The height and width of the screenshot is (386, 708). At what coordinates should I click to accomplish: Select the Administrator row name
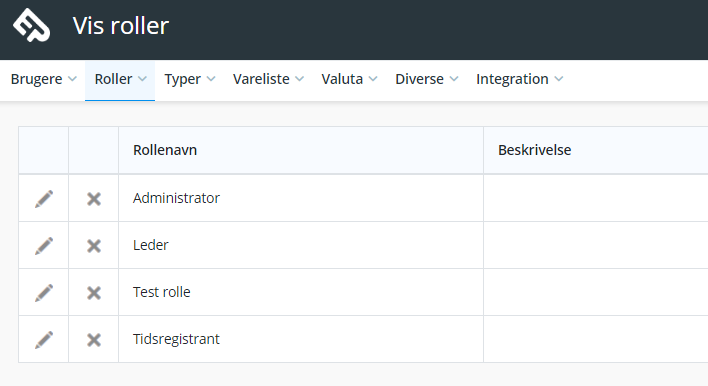(176, 198)
